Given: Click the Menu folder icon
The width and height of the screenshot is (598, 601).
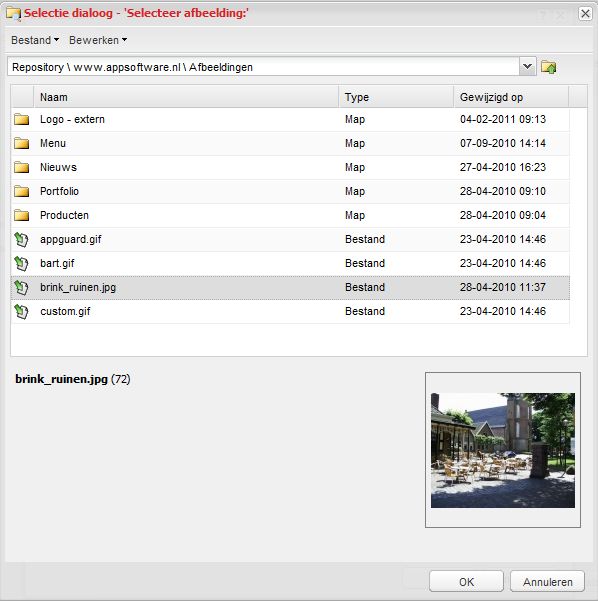Looking at the screenshot, I should (x=21, y=143).
